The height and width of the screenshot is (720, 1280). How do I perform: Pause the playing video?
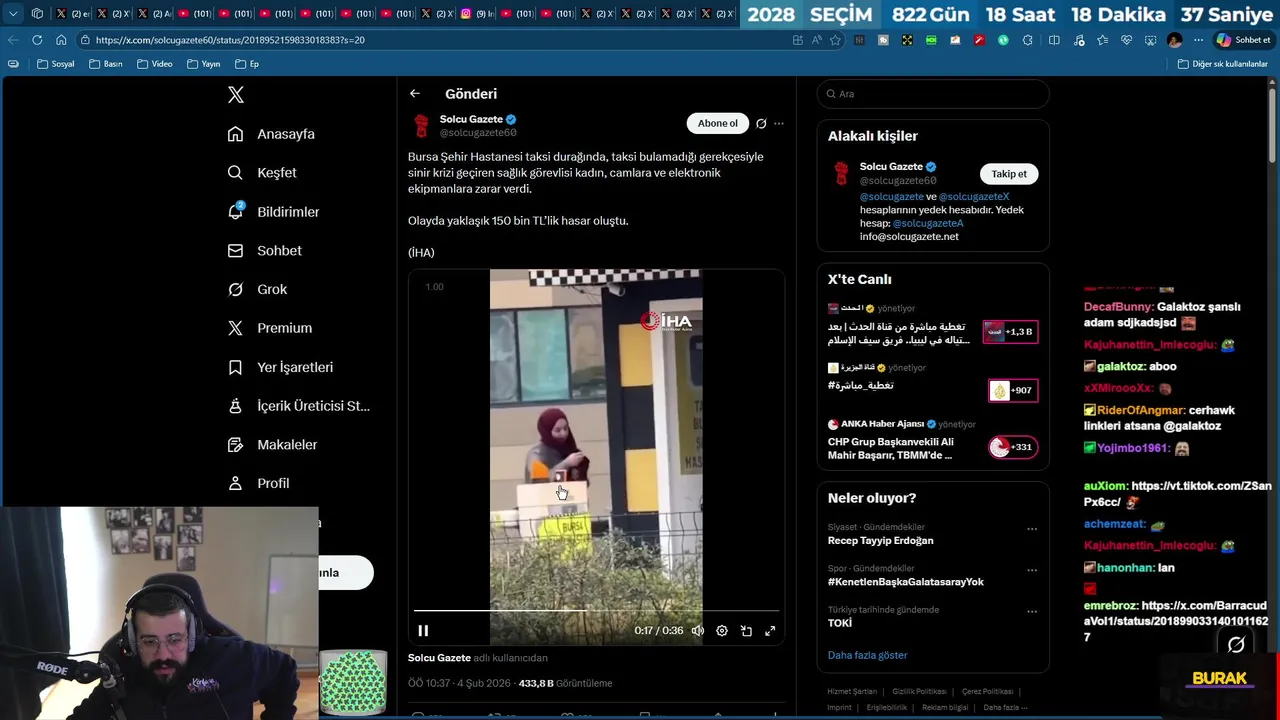(x=423, y=631)
